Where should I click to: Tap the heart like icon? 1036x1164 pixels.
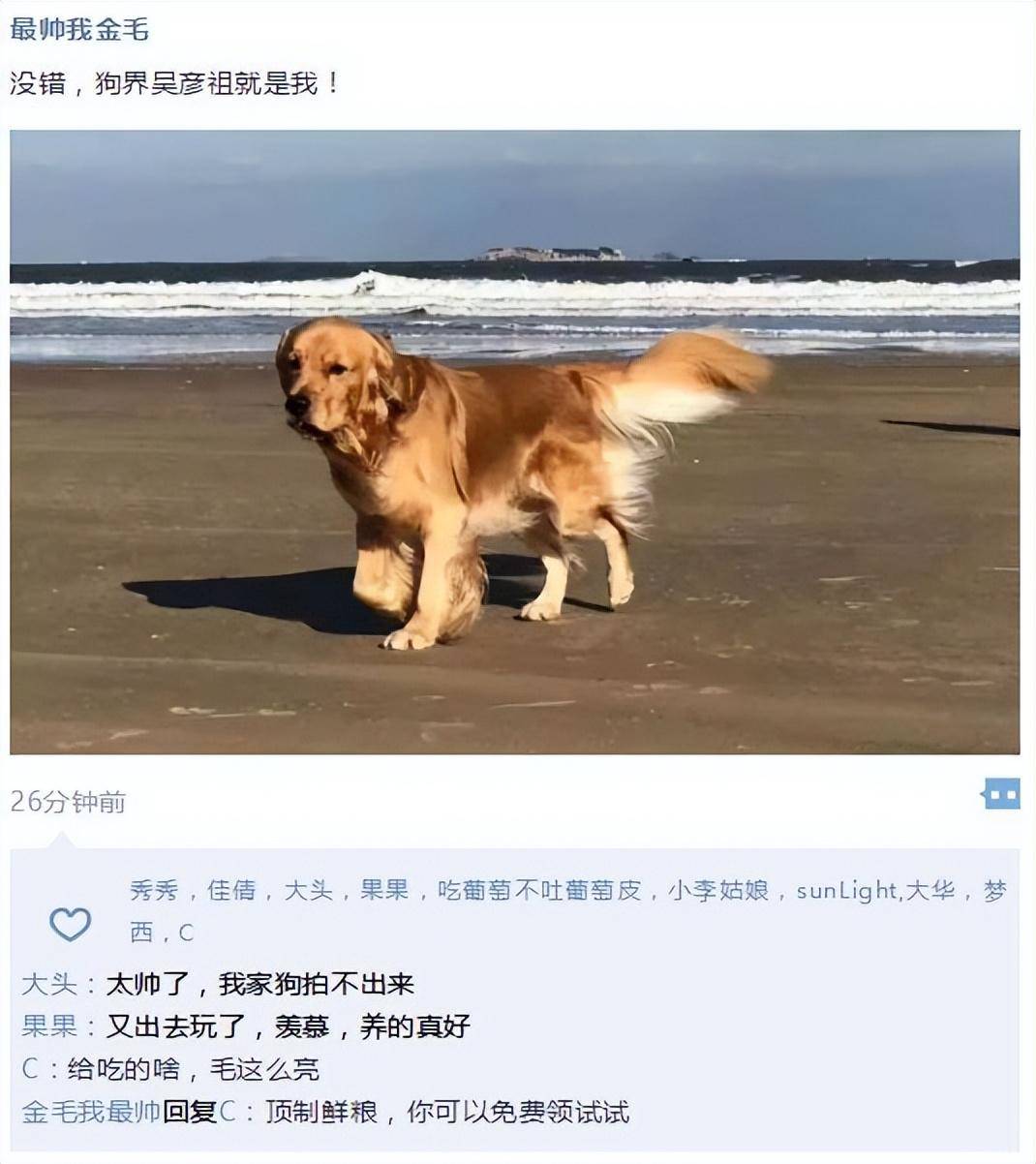tap(70, 923)
